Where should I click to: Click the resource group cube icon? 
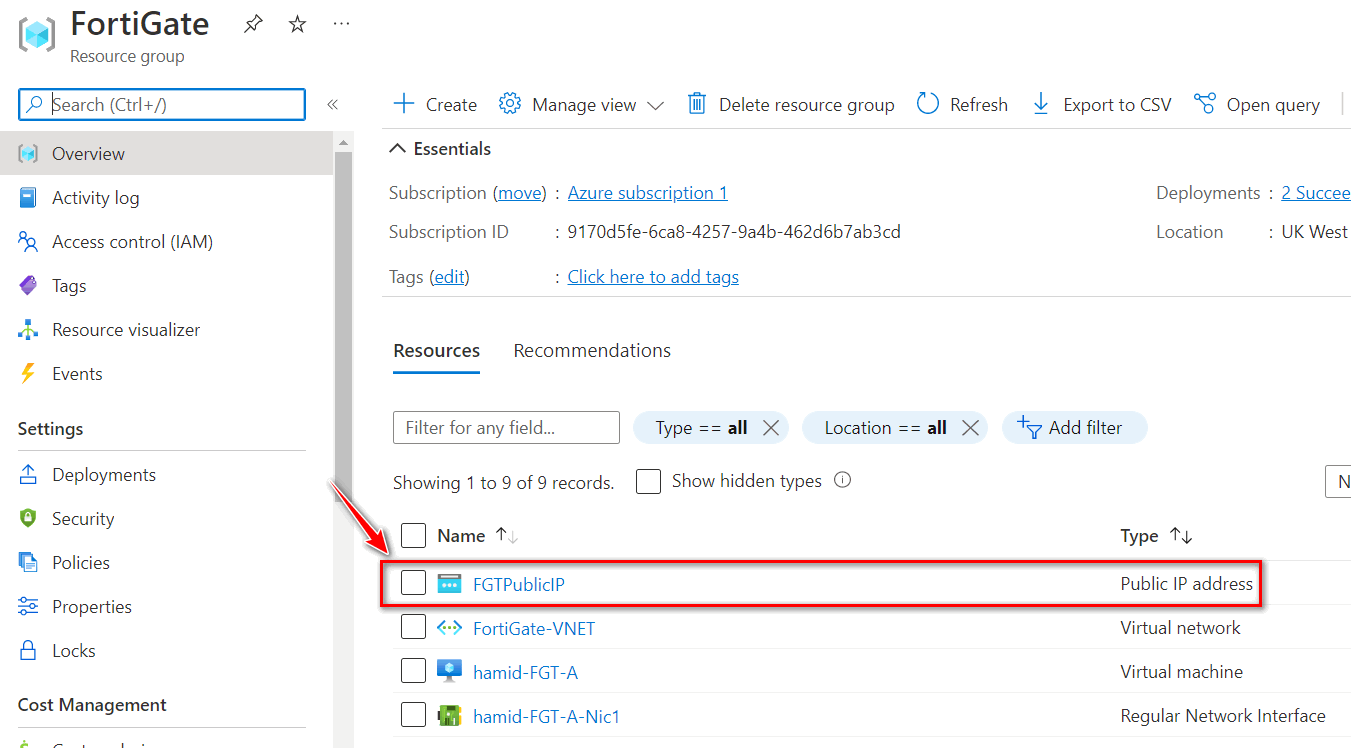coord(37,35)
